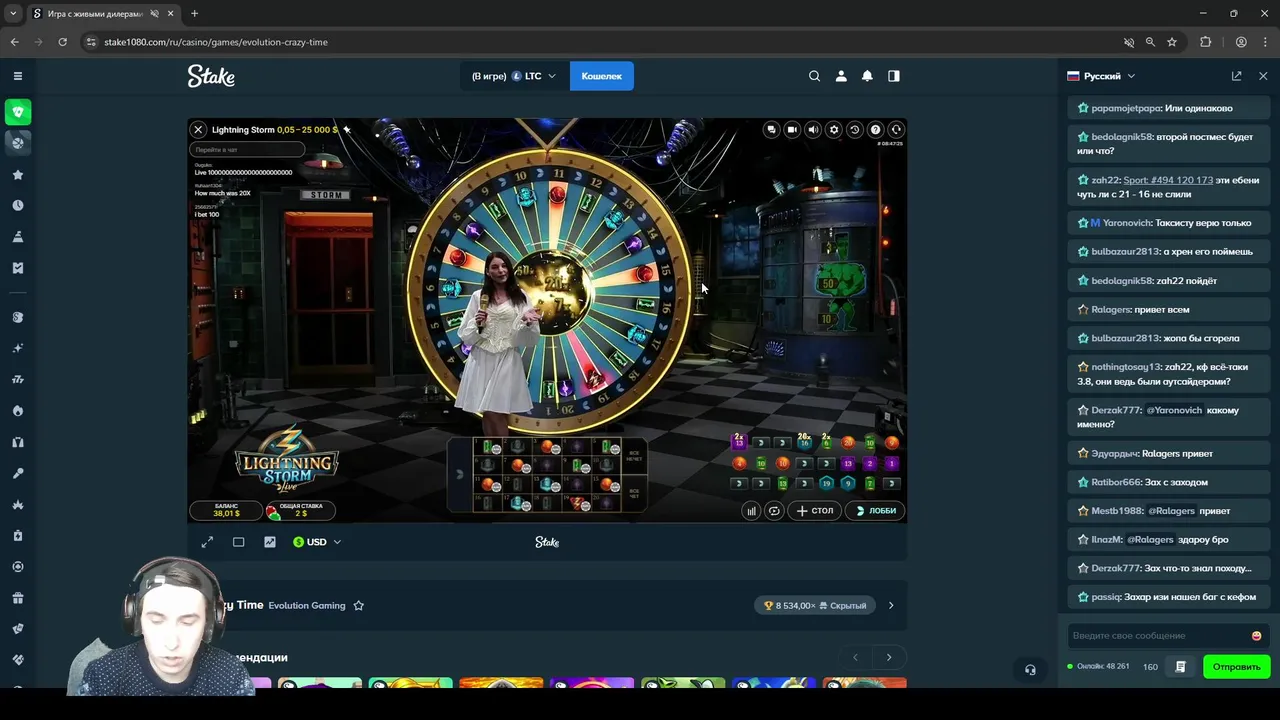Open the Stake sidebar hamburger menu
Viewport: 1280px width, 720px height.
click(18, 76)
